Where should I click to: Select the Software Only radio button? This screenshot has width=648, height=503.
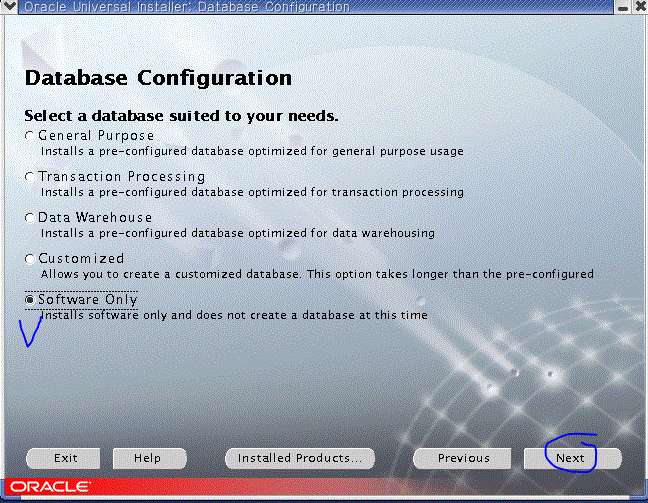click(x=29, y=300)
